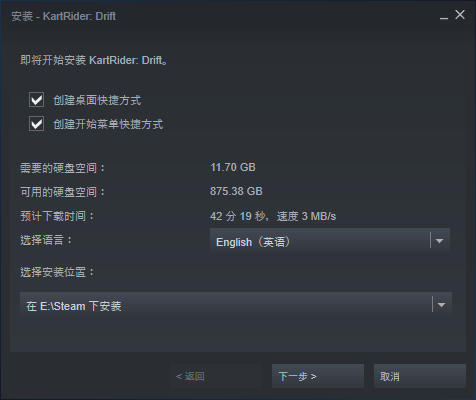Click the 875.38 GB available space value

236,191
